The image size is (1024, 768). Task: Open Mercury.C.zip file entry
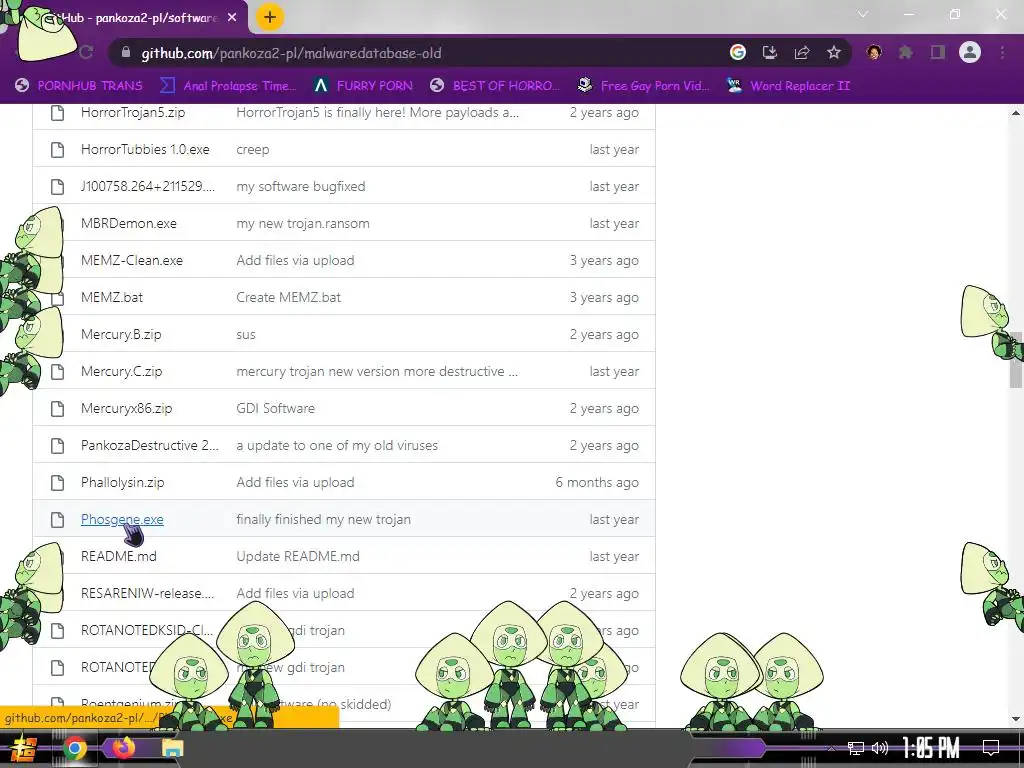click(x=121, y=372)
